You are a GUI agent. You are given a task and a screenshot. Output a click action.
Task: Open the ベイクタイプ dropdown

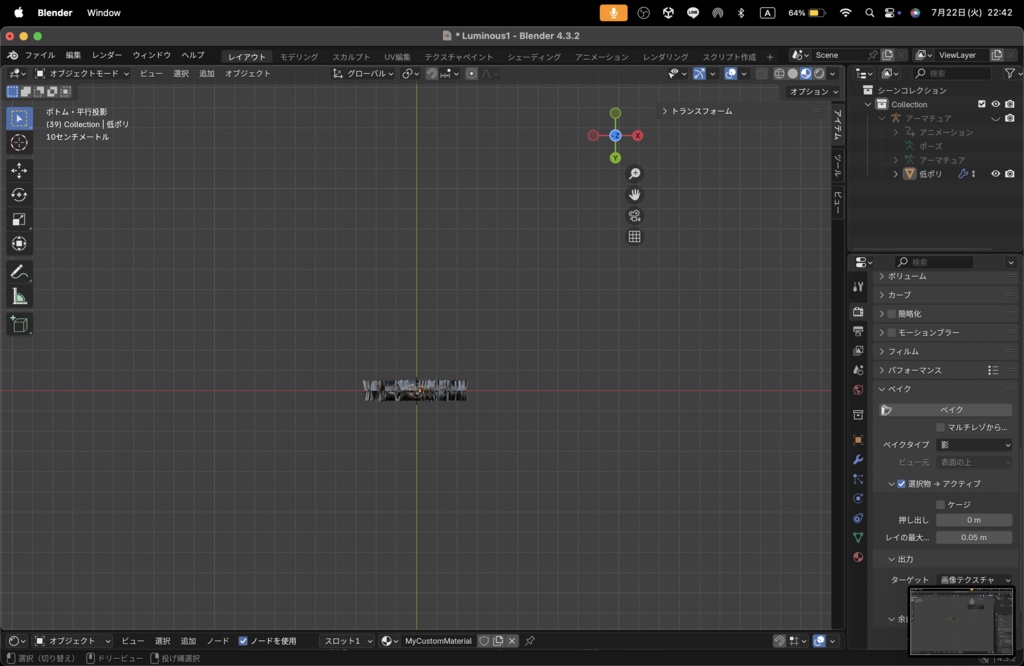(x=975, y=445)
